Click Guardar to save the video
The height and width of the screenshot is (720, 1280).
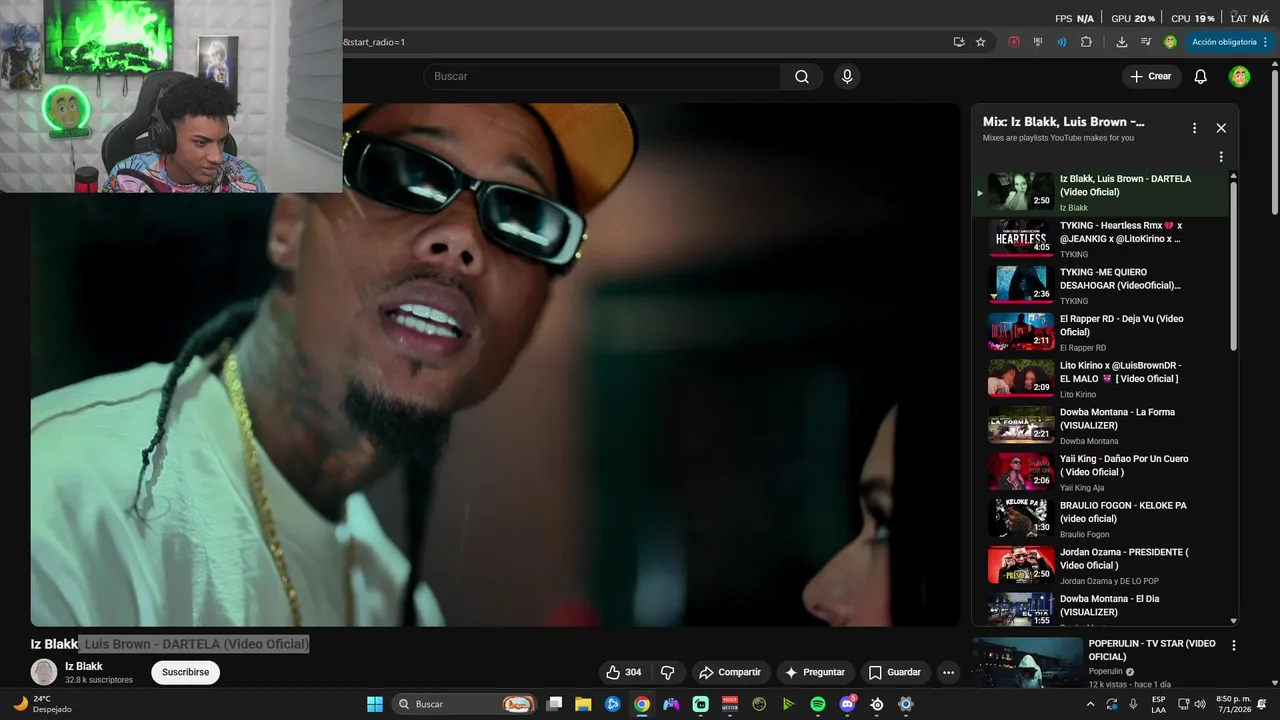(x=895, y=672)
